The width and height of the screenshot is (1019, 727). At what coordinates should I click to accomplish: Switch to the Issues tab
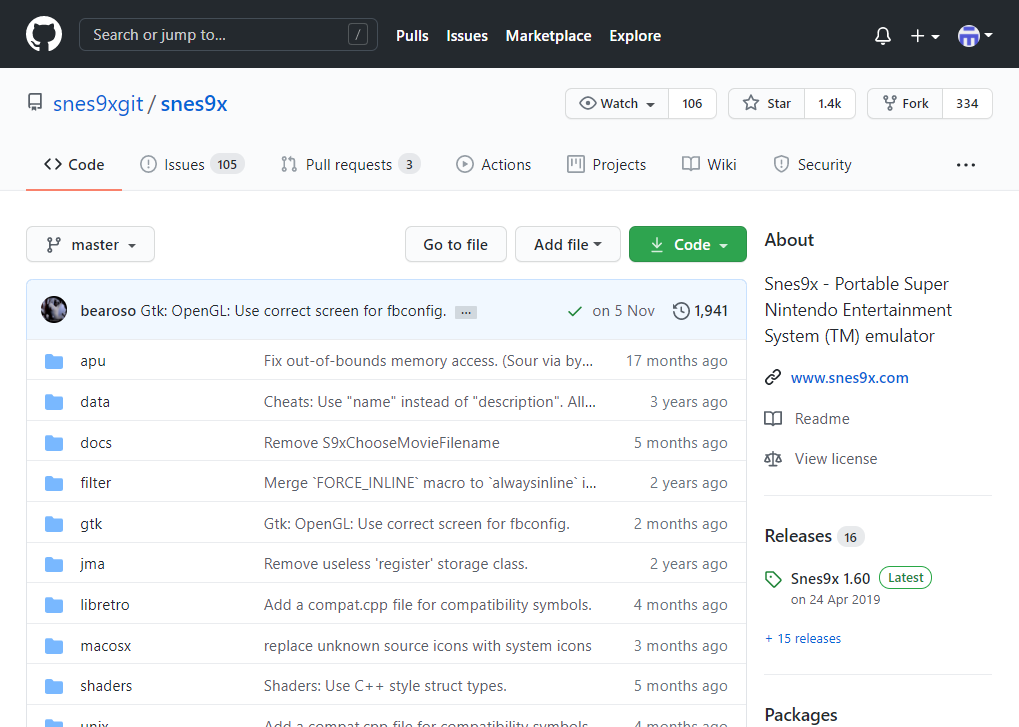pos(192,165)
